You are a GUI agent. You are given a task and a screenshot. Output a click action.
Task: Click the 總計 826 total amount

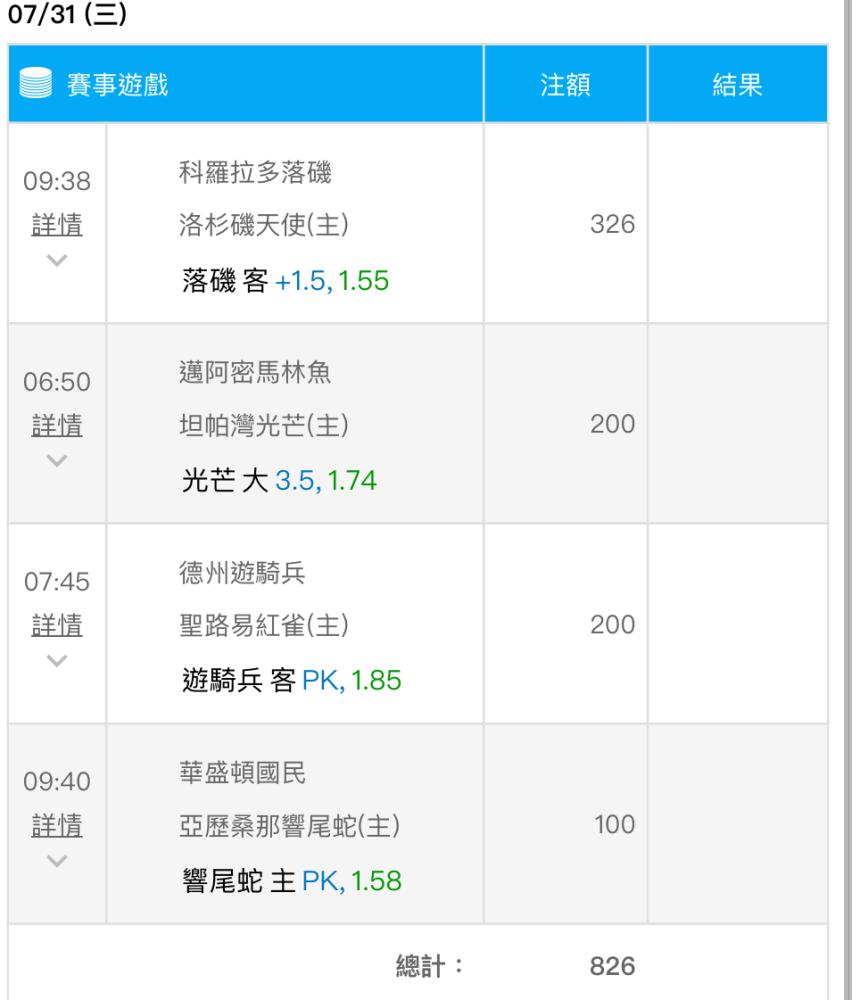click(612, 966)
